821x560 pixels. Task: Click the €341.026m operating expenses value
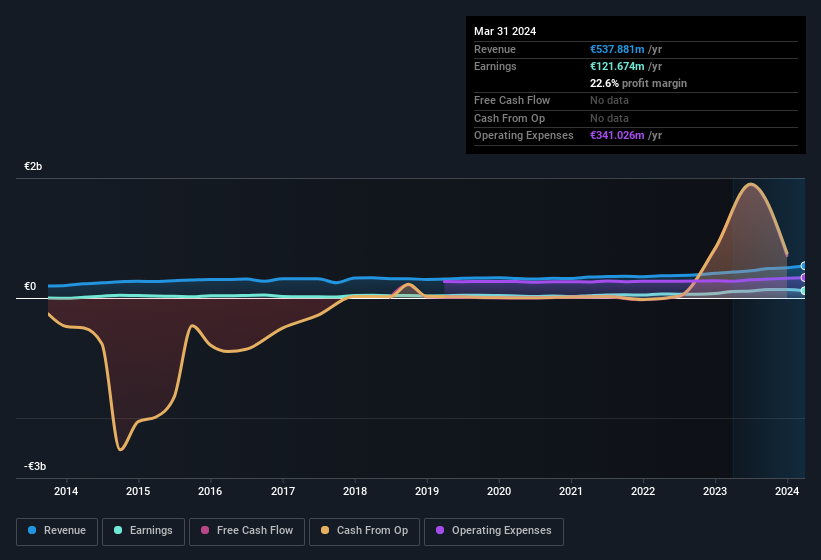tap(617, 135)
